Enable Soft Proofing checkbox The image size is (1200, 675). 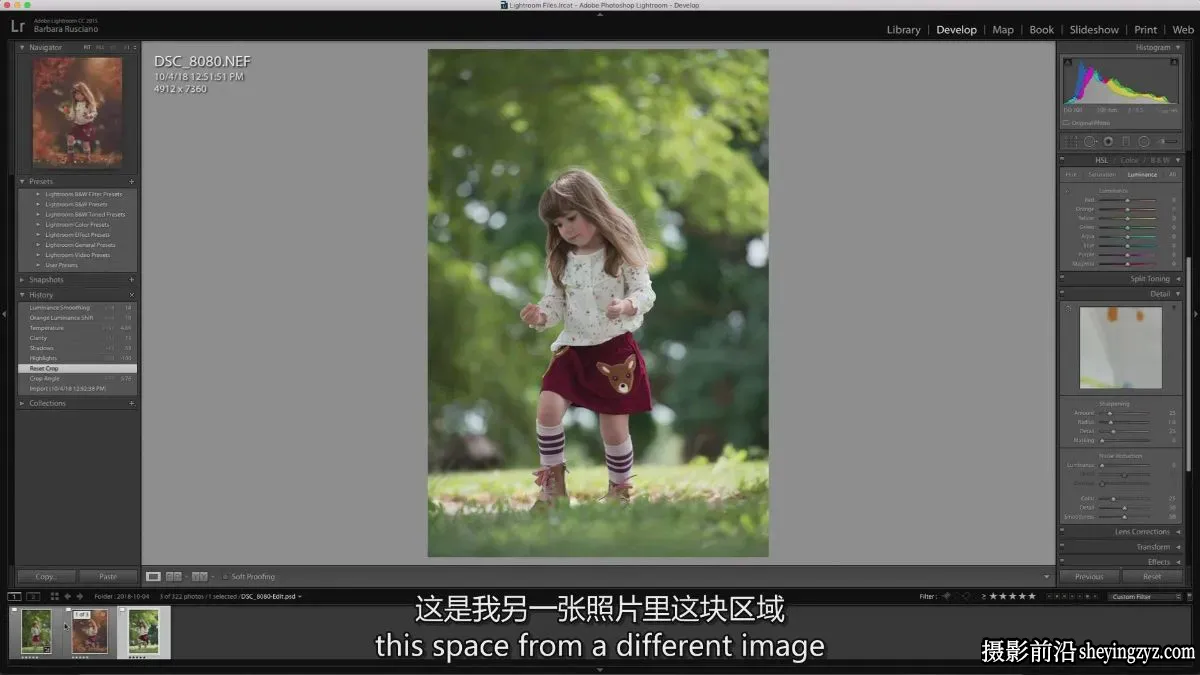[x=225, y=577]
